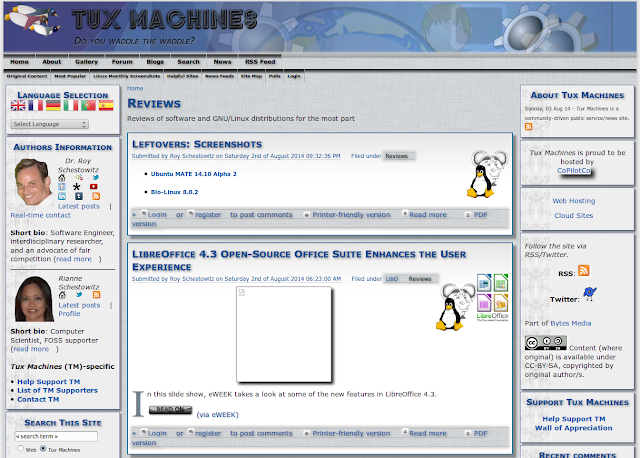
Task: Open Dr. Roy's RSS feed icon
Action: pos(96,196)
